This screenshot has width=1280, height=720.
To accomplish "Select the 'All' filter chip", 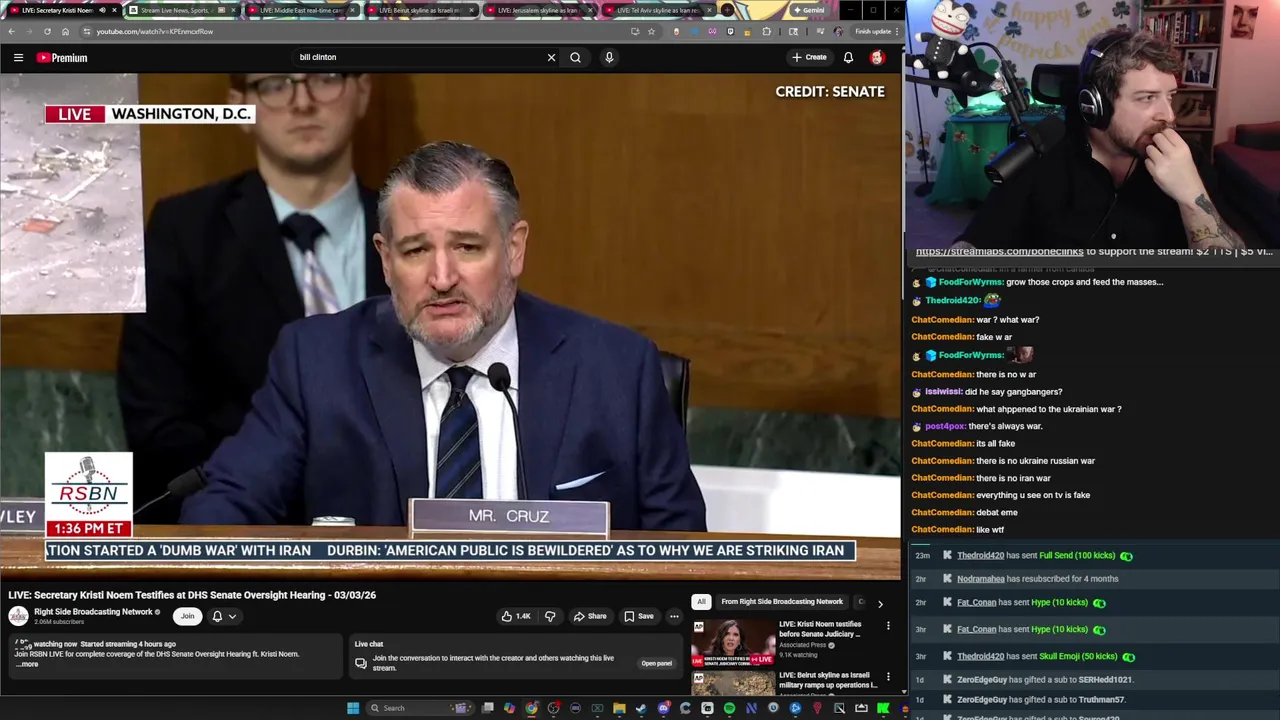I will coord(701,602).
